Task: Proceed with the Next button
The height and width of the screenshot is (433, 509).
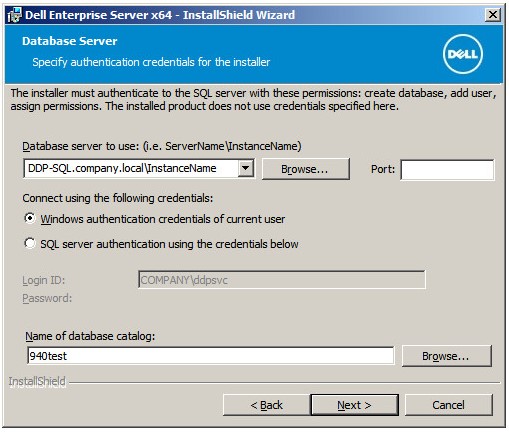Action: point(354,405)
